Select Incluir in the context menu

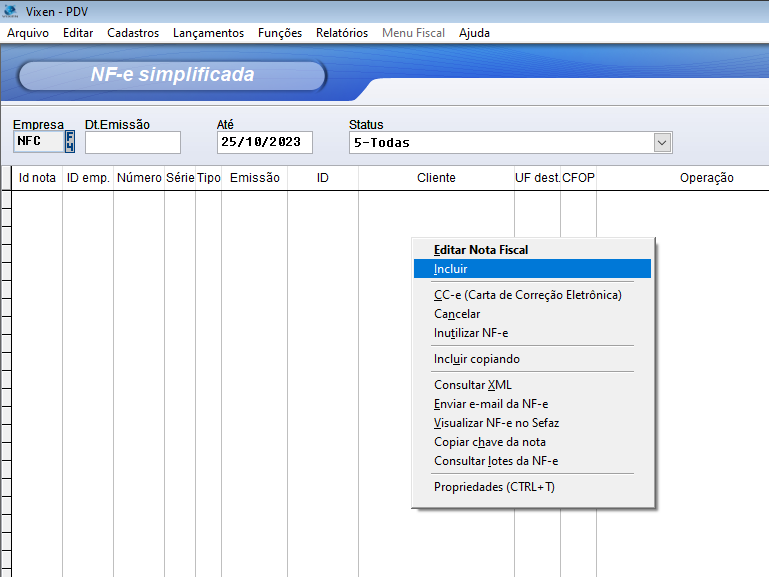tap(451, 269)
